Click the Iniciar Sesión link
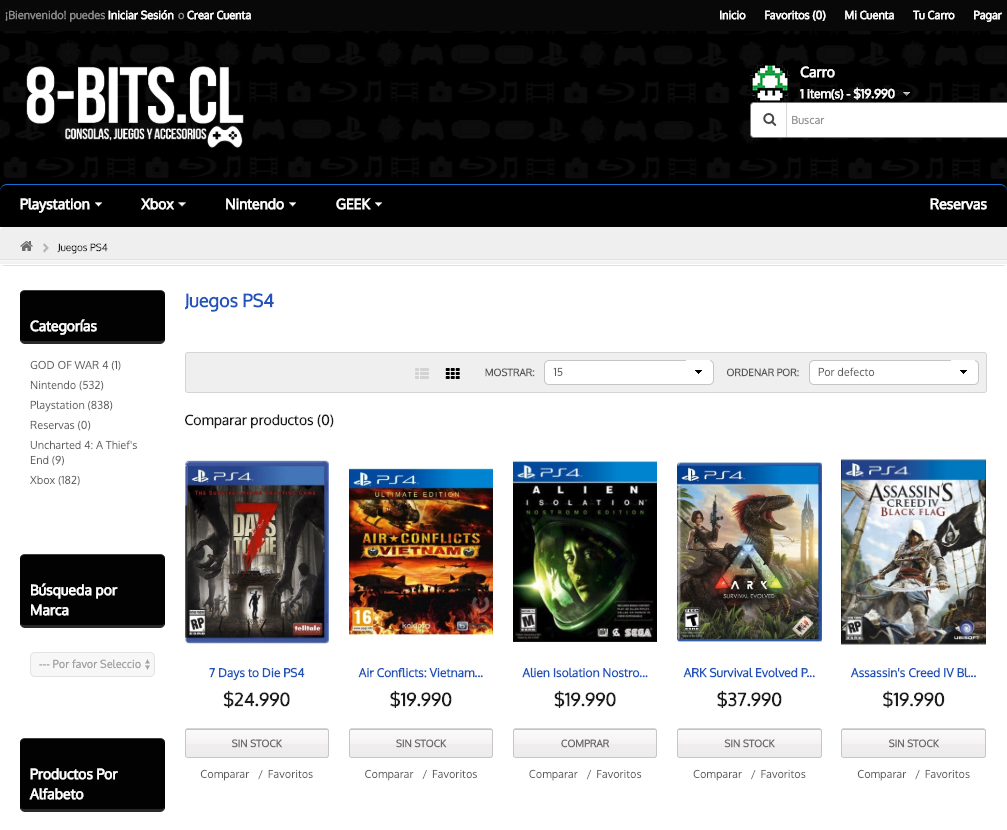 point(141,15)
